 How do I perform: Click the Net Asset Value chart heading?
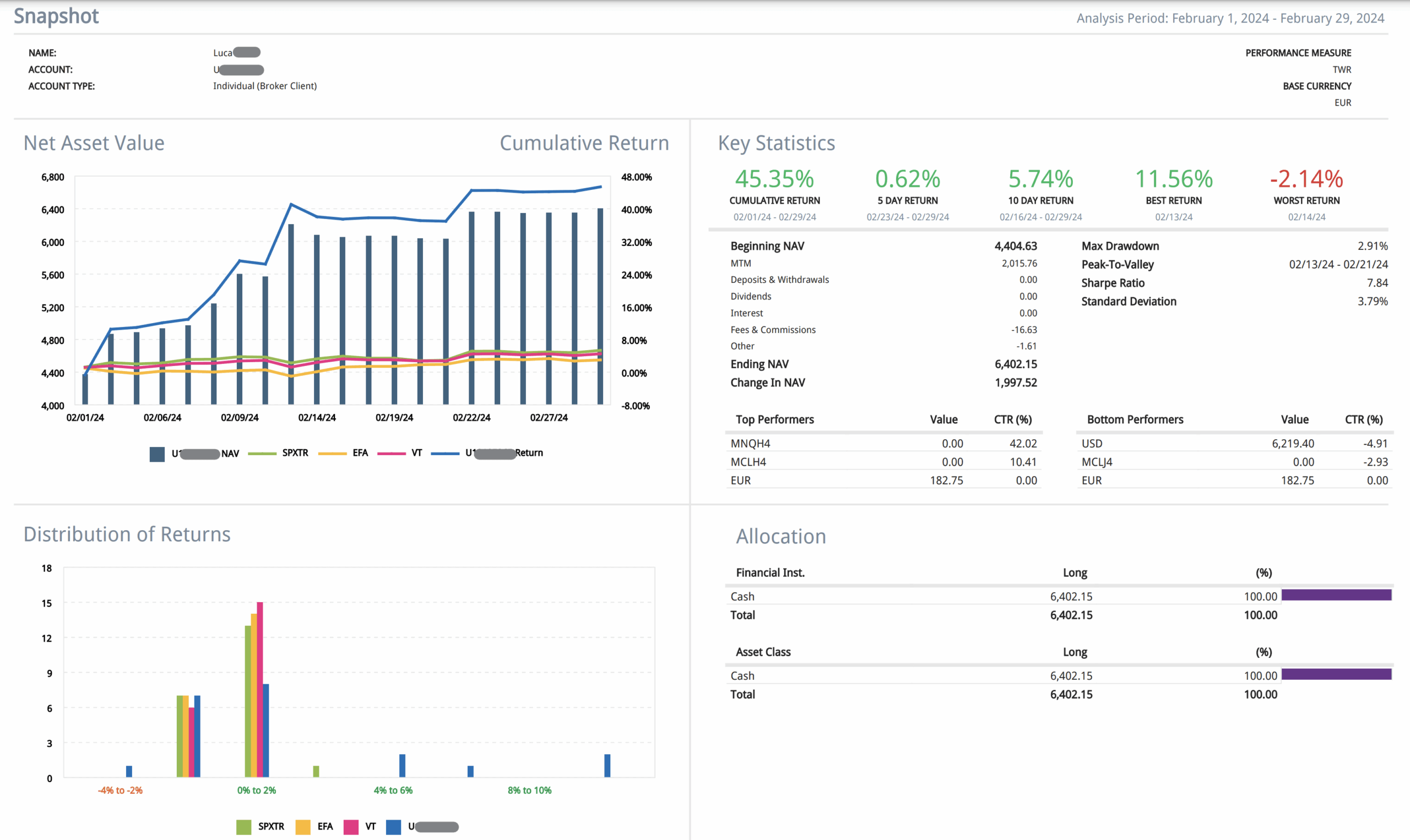pos(94,143)
